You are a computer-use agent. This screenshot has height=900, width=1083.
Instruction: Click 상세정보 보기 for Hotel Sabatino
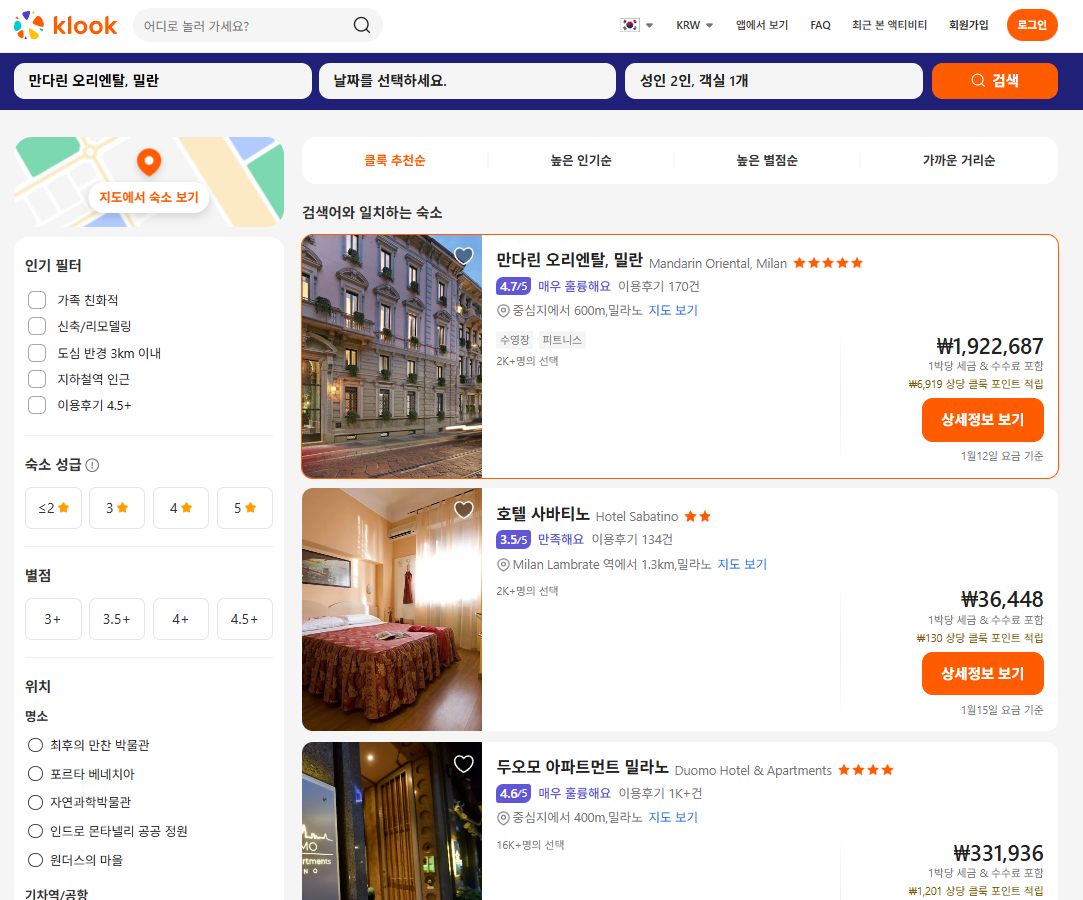point(982,673)
